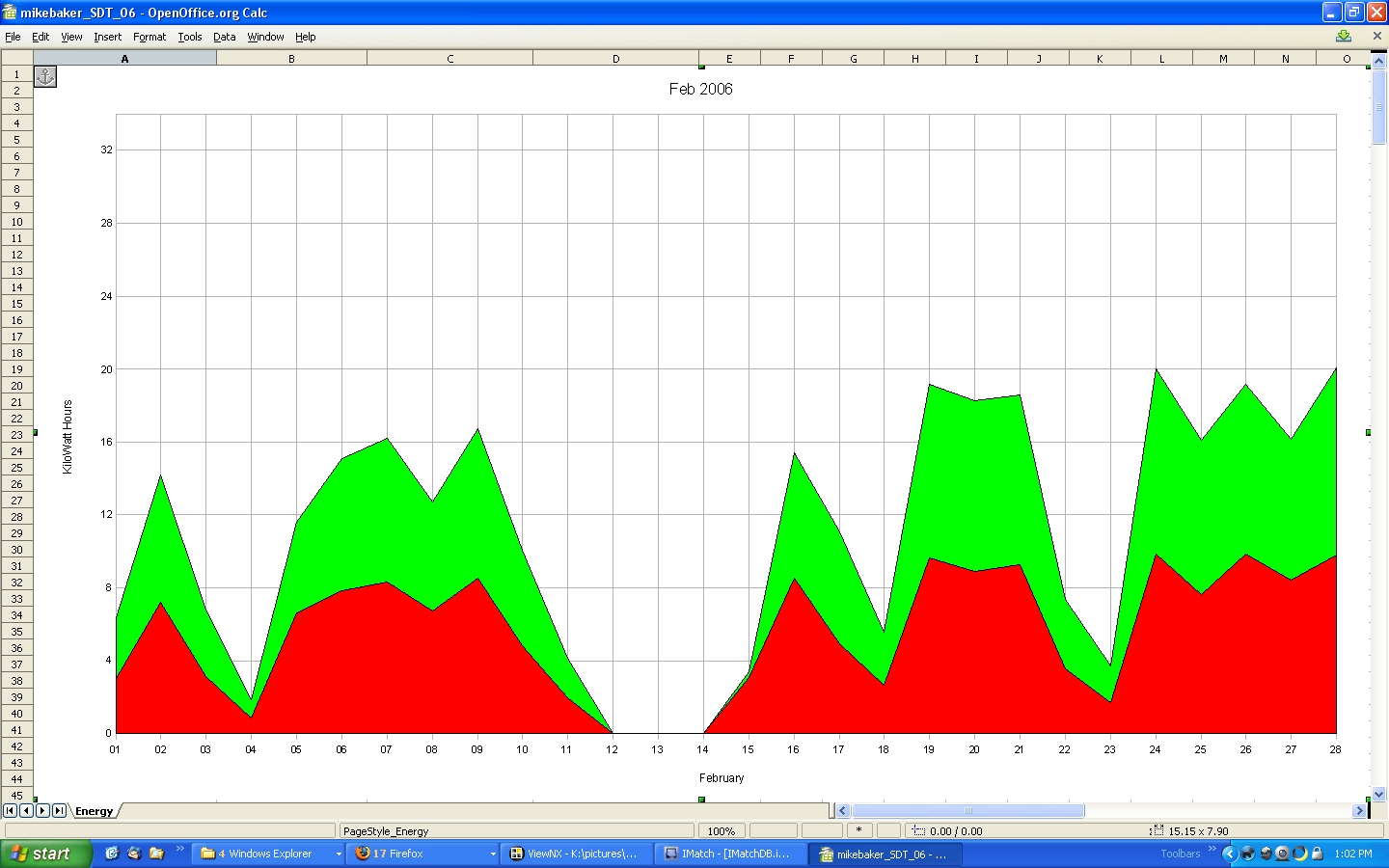Click the previous sheet navigation arrow

[26, 811]
